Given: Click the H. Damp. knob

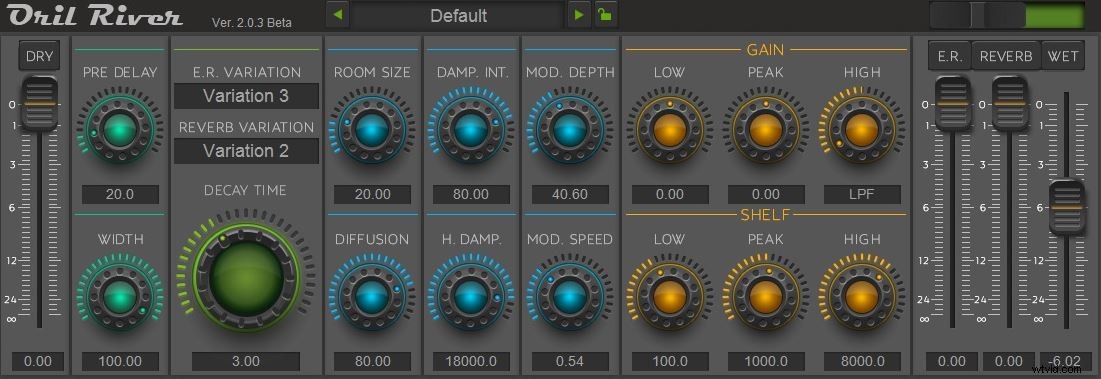Looking at the screenshot, I should point(470,298).
